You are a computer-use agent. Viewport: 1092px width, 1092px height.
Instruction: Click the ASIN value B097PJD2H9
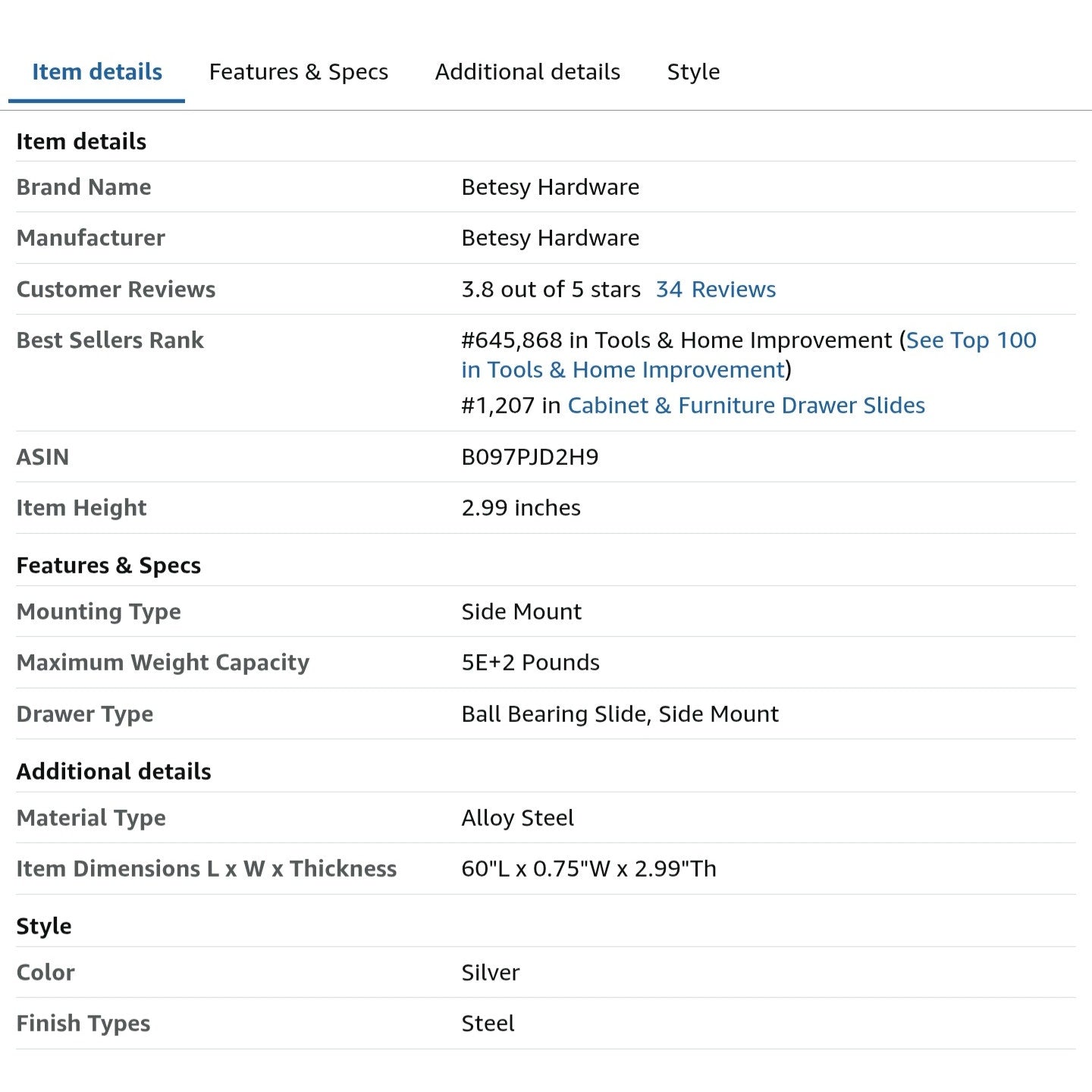tap(529, 457)
